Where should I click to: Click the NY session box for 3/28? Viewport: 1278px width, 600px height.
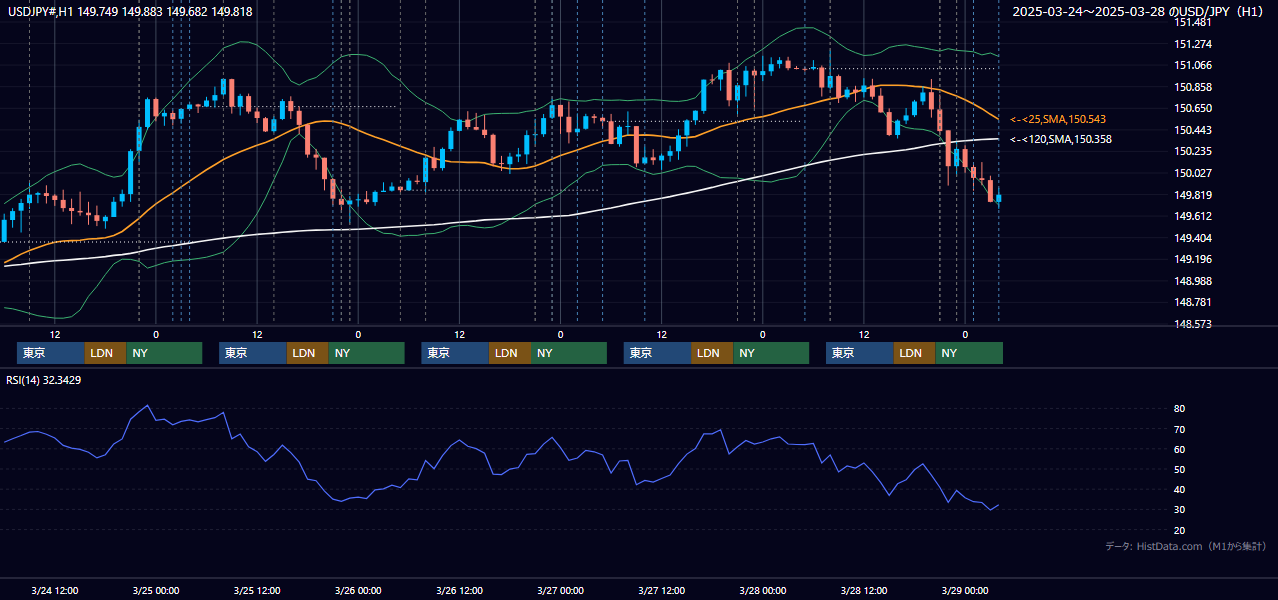(969, 353)
